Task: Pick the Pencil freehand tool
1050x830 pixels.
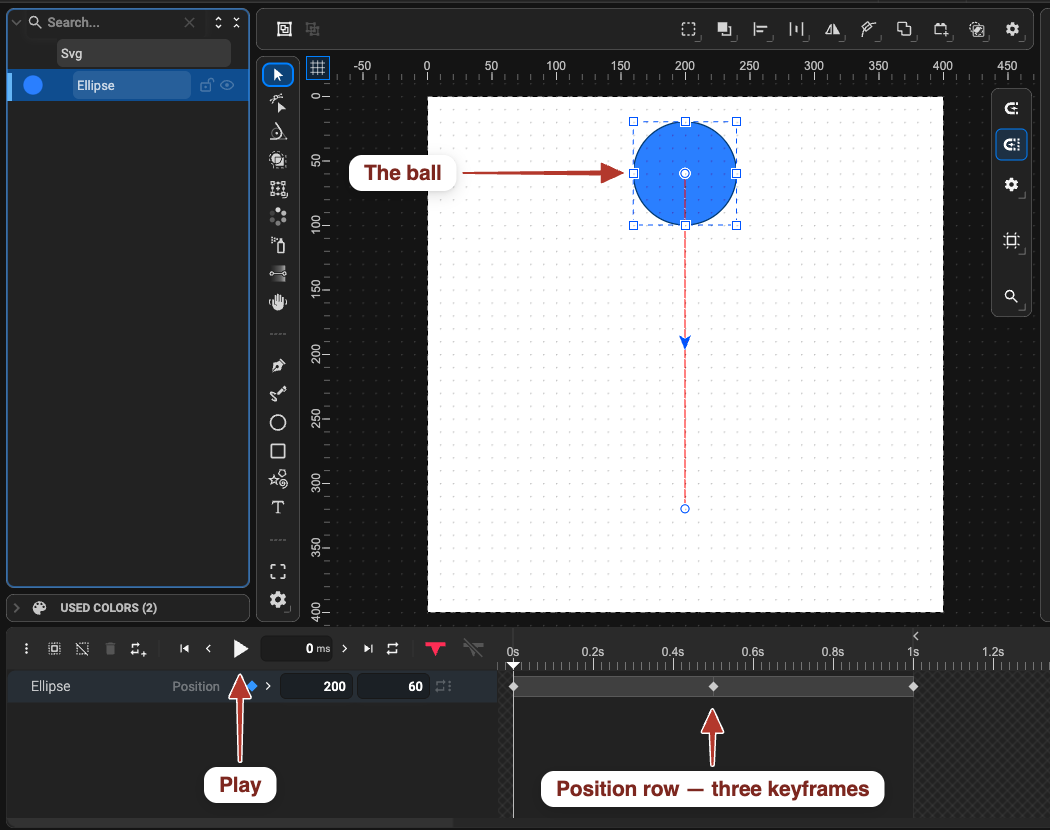Action: 278,394
